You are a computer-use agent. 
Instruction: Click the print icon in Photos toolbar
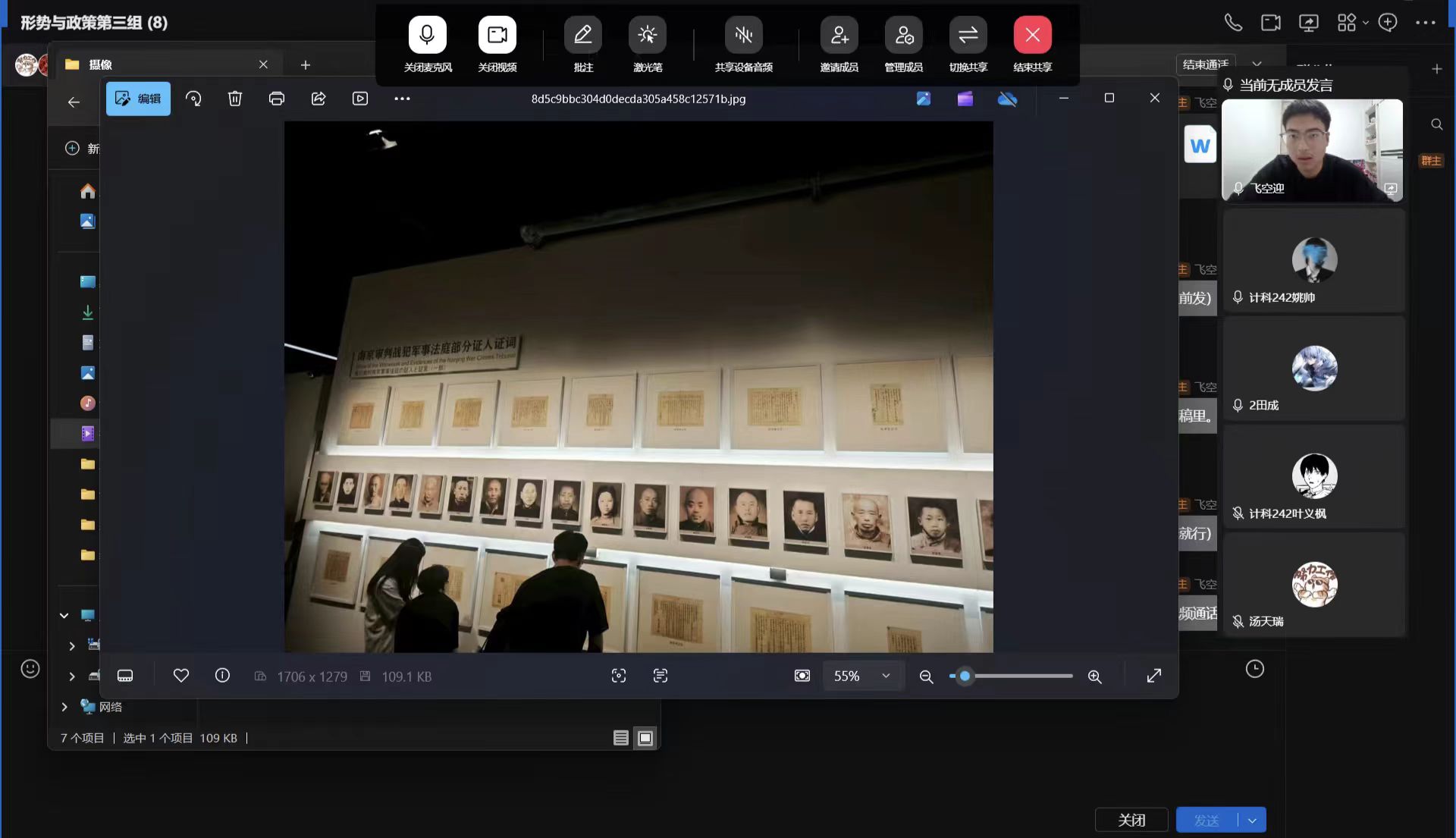click(x=277, y=99)
